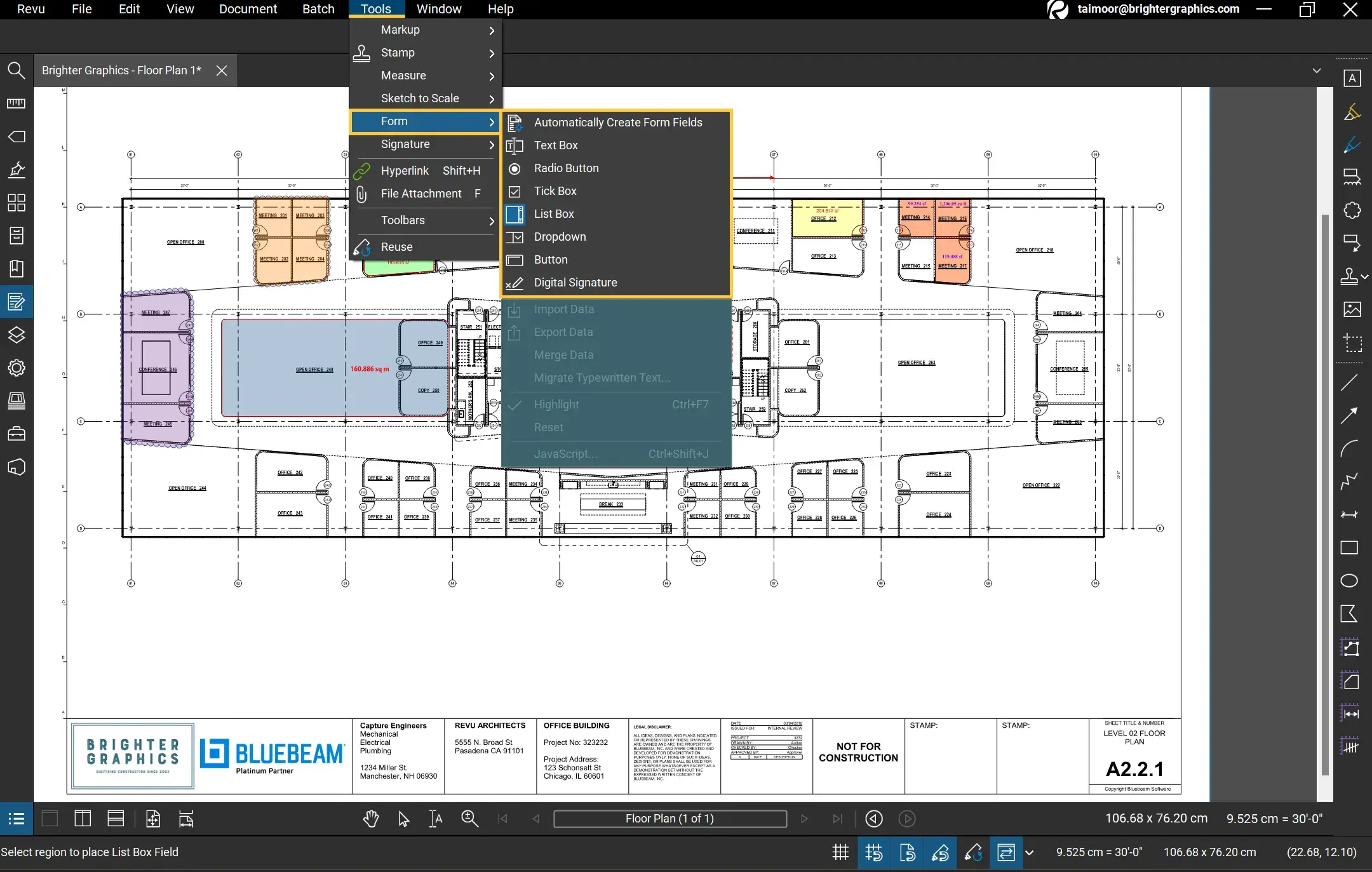Viewport: 1372px width, 872px height.
Task: Toggle Reuse mode in status bar
Action: click(973, 852)
